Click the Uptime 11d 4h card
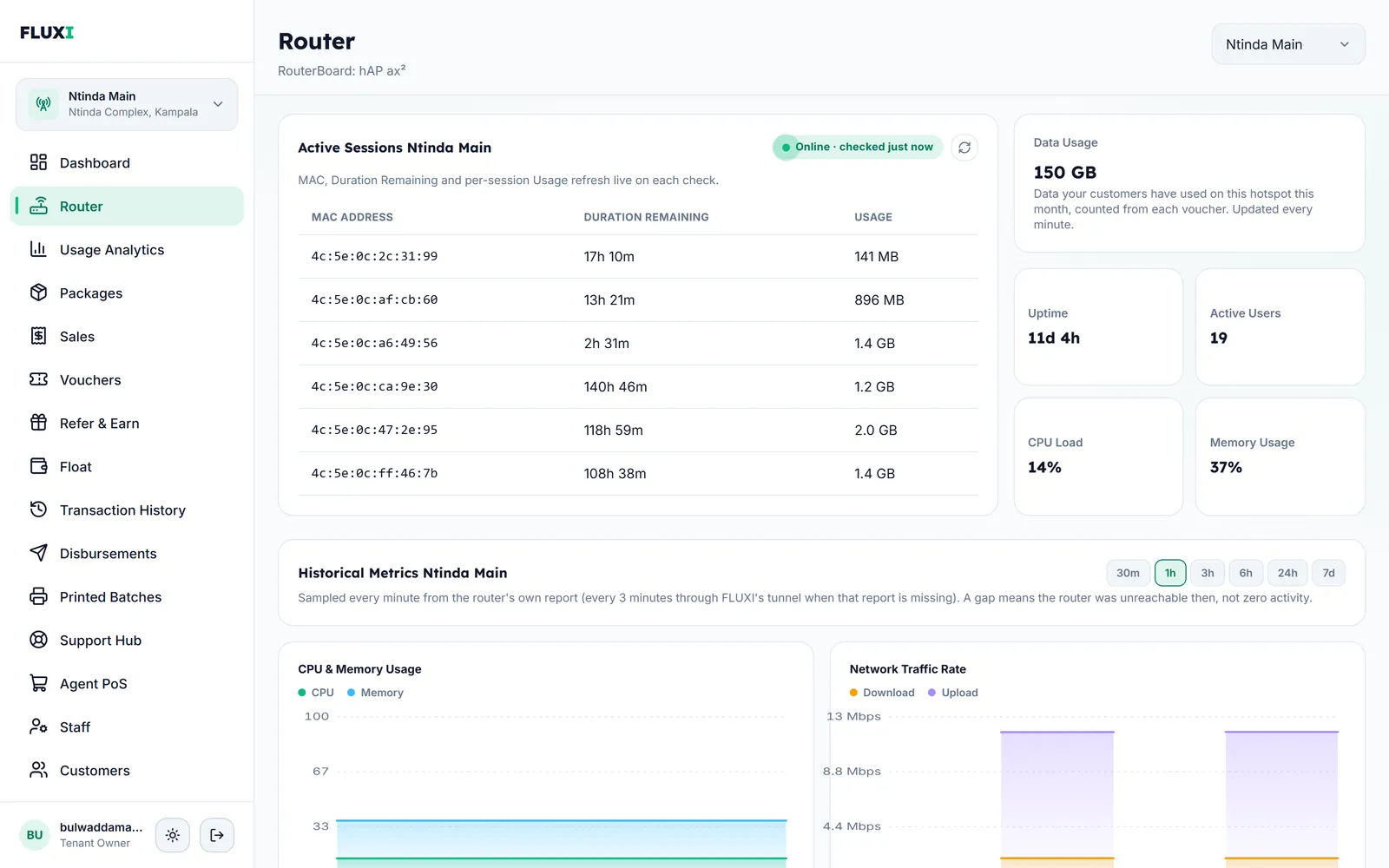 click(x=1098, y=326)
